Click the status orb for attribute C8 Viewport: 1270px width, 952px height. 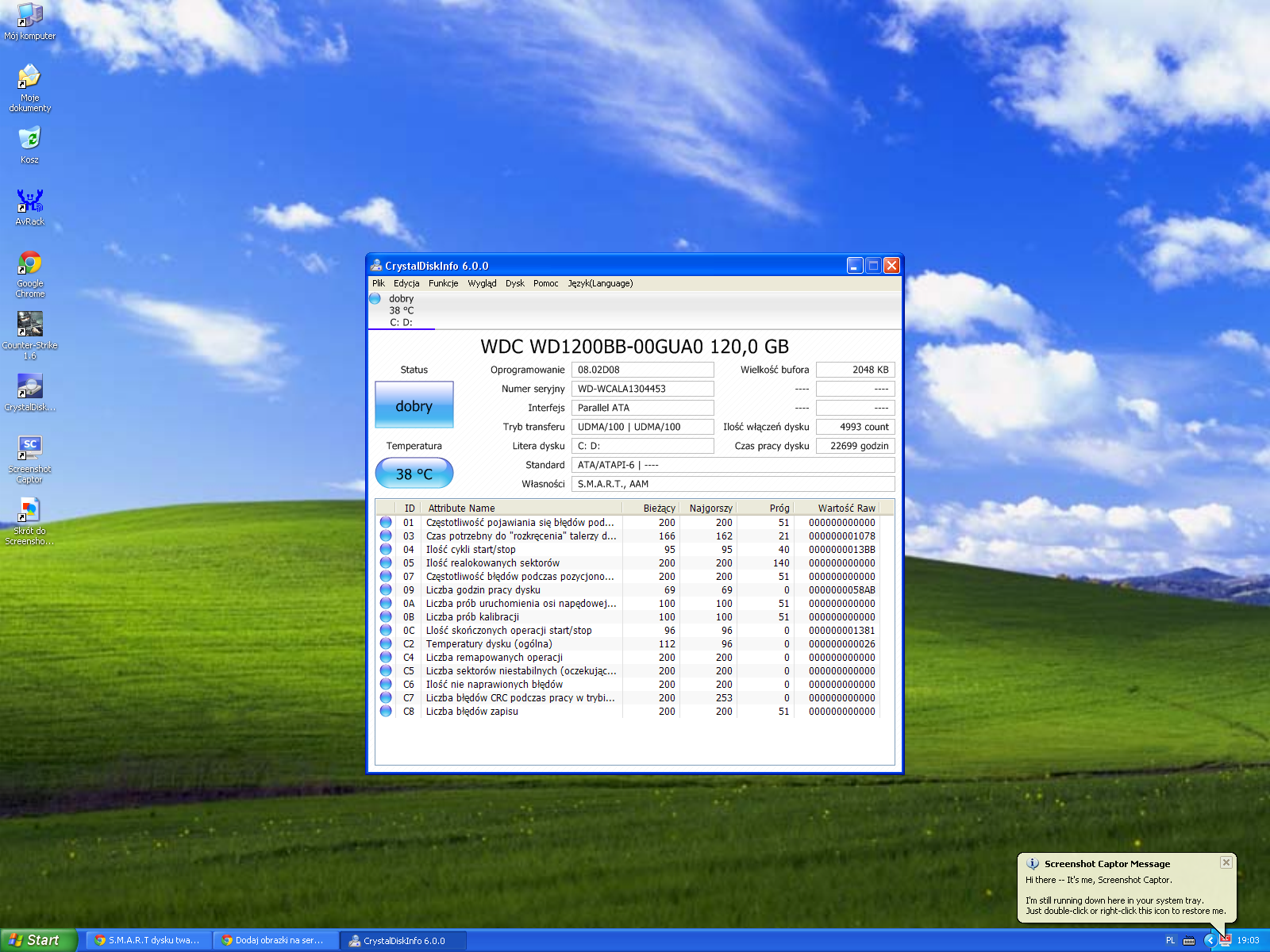click(x=386, y=711)
